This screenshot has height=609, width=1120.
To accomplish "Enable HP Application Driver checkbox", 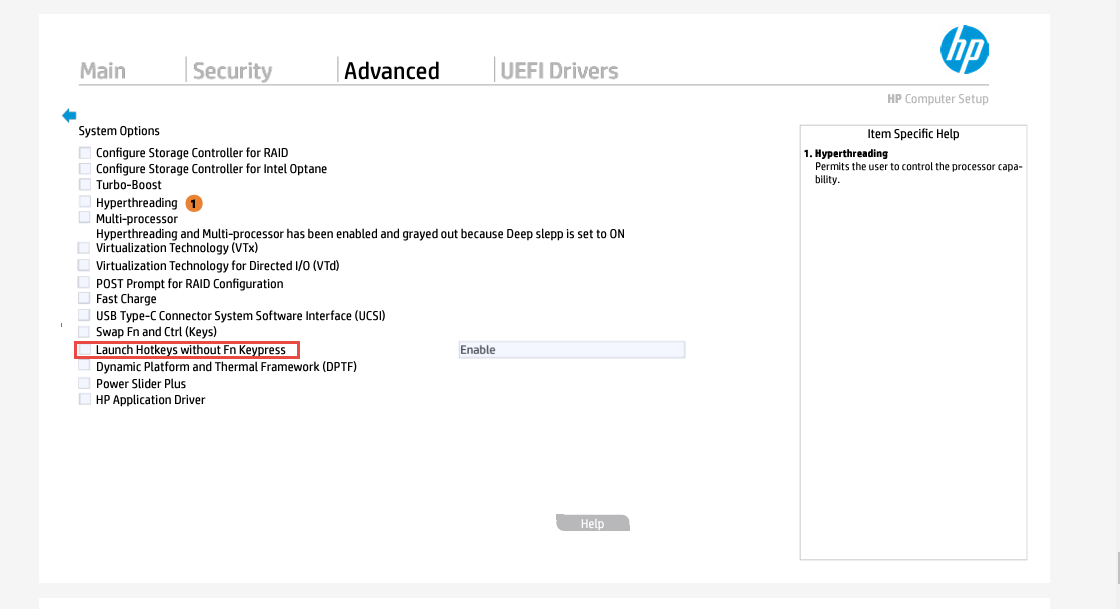I will tap(84, 399).
